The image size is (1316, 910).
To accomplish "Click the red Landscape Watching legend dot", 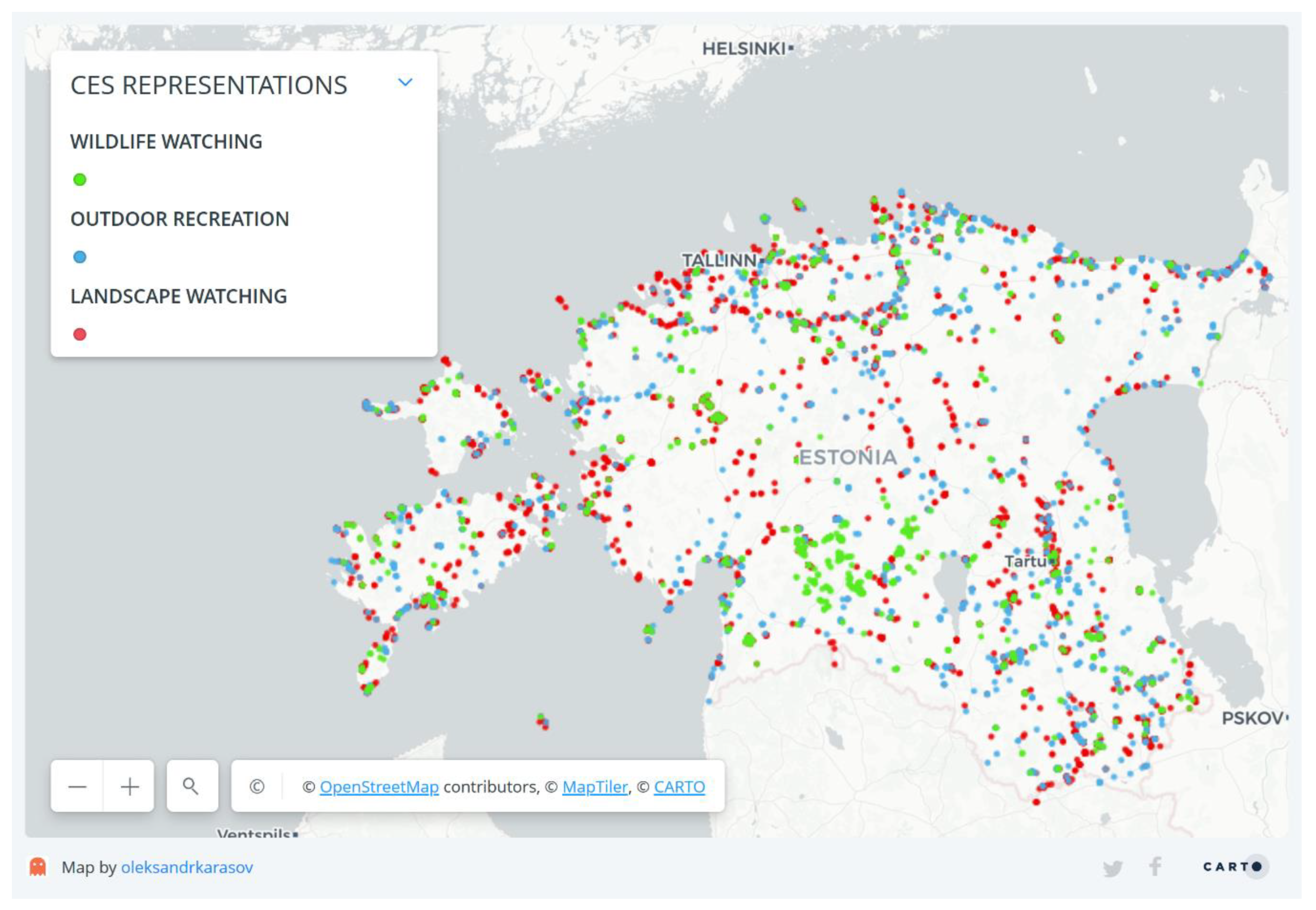I will (x=80, y=334).
